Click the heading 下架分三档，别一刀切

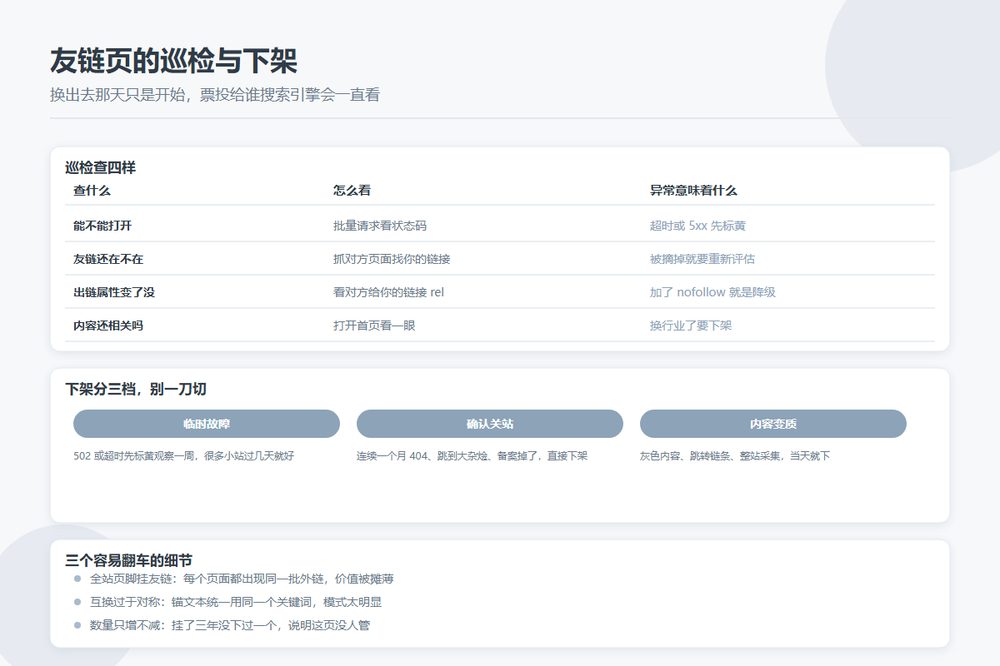click(136, 388)
